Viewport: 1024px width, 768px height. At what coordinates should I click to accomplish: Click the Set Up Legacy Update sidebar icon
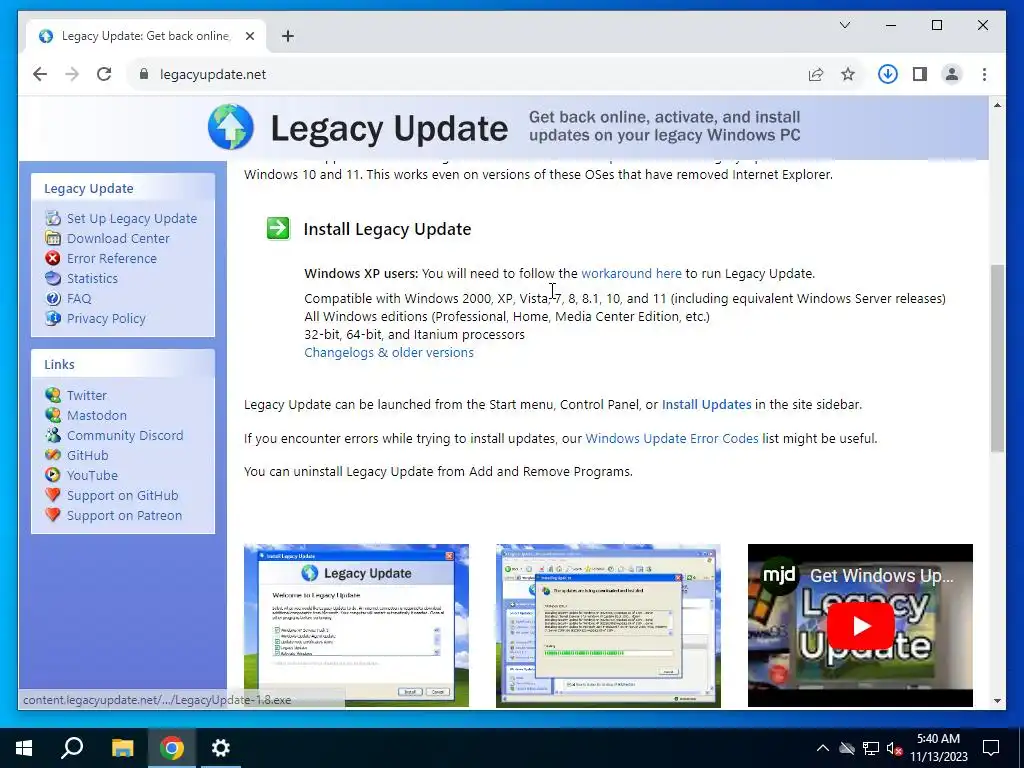[53, 218]
